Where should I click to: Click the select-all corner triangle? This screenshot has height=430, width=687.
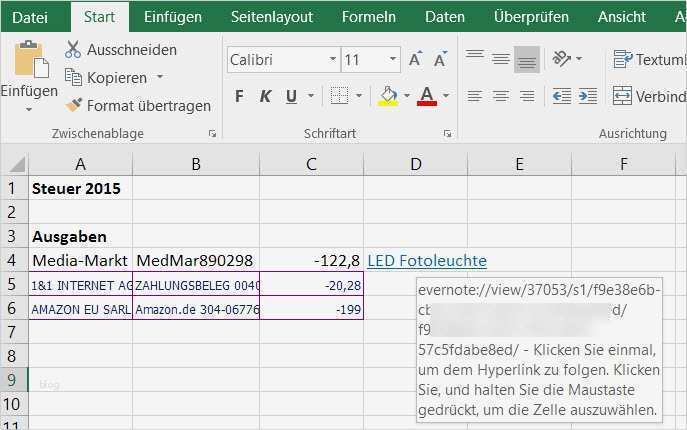(x=16, y=164)
